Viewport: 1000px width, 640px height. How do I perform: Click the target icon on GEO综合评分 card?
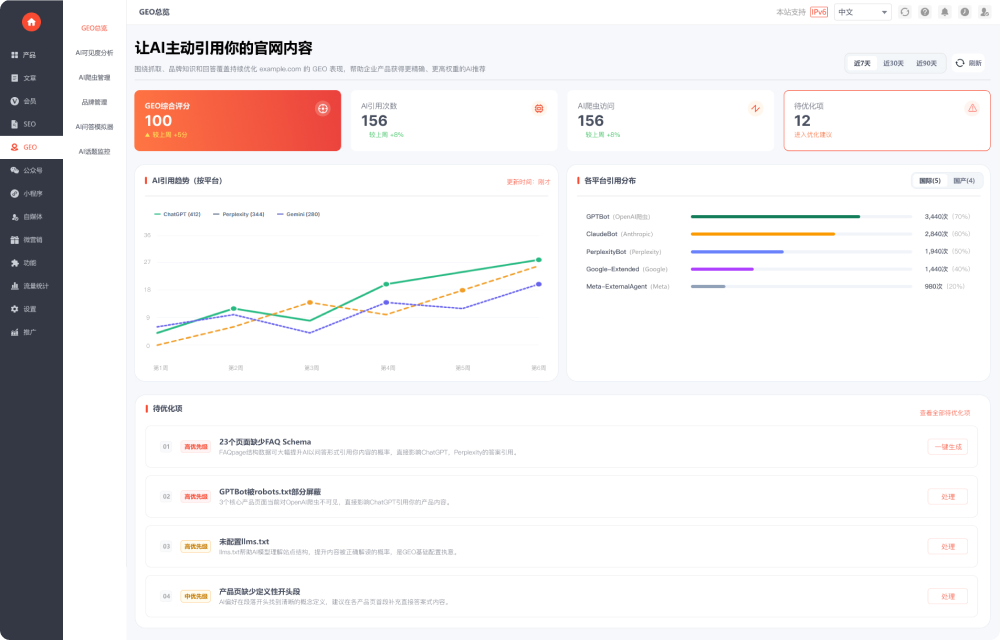click(x=323, y=109)
